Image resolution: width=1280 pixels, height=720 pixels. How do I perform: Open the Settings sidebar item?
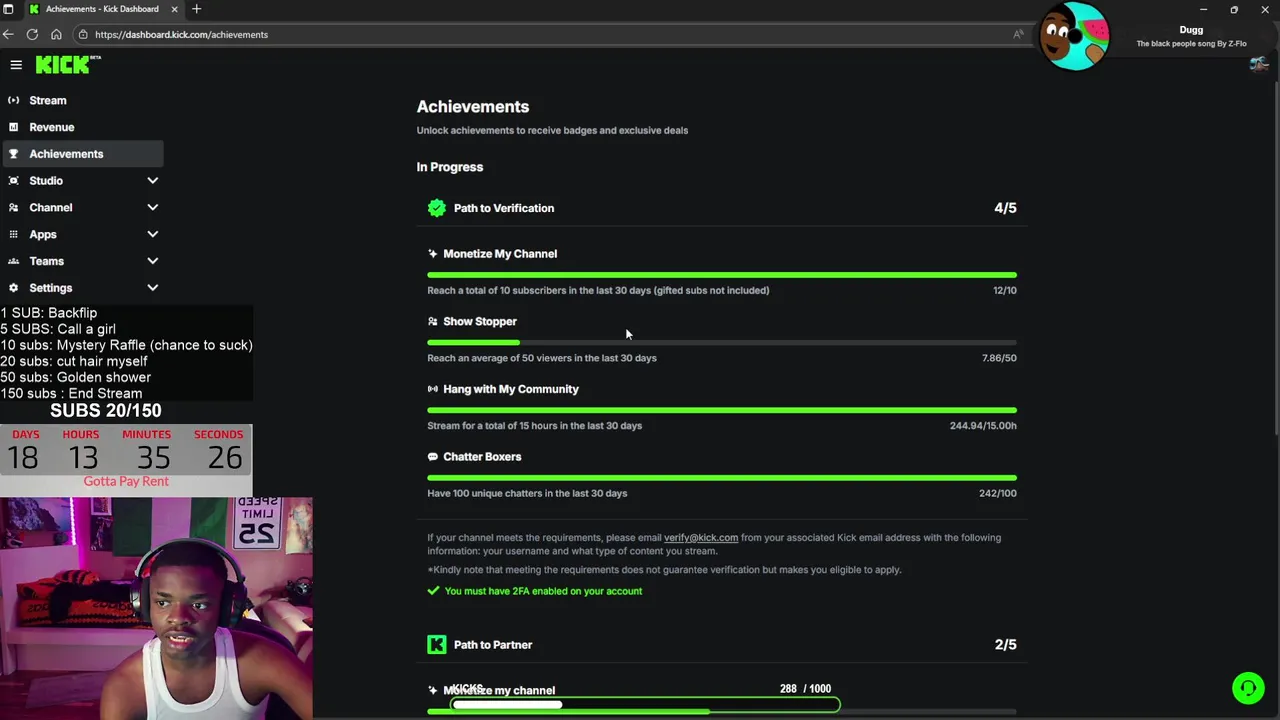[51, 288]
